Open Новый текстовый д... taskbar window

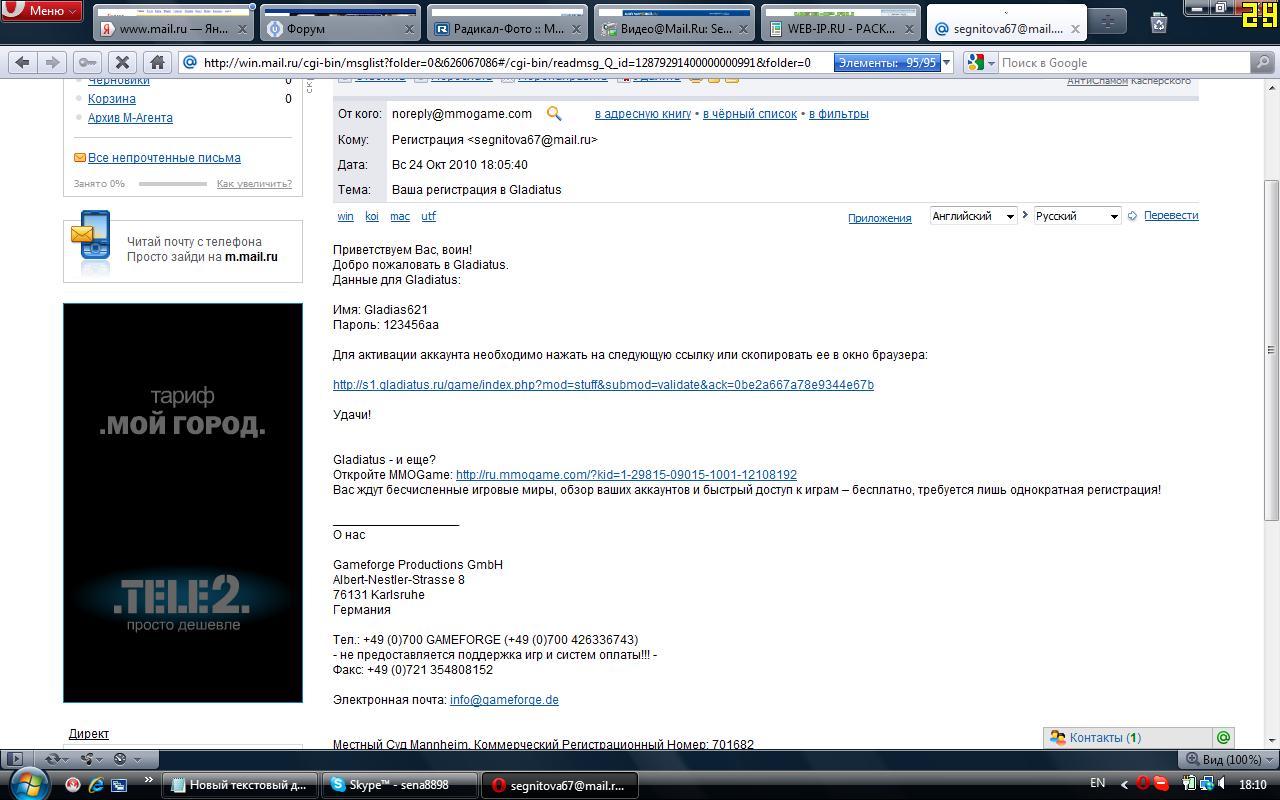click(241, 785)
